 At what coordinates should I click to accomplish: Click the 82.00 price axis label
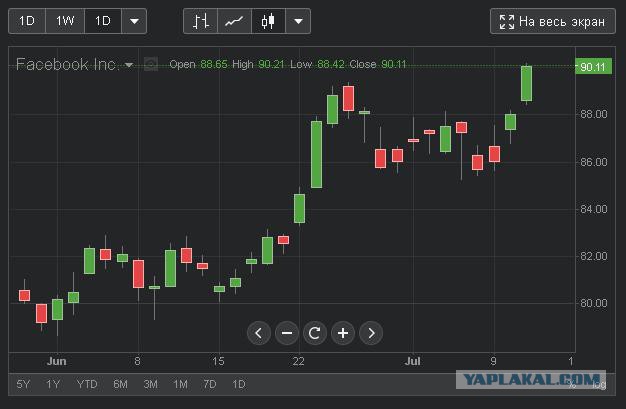tap(594, 256)
